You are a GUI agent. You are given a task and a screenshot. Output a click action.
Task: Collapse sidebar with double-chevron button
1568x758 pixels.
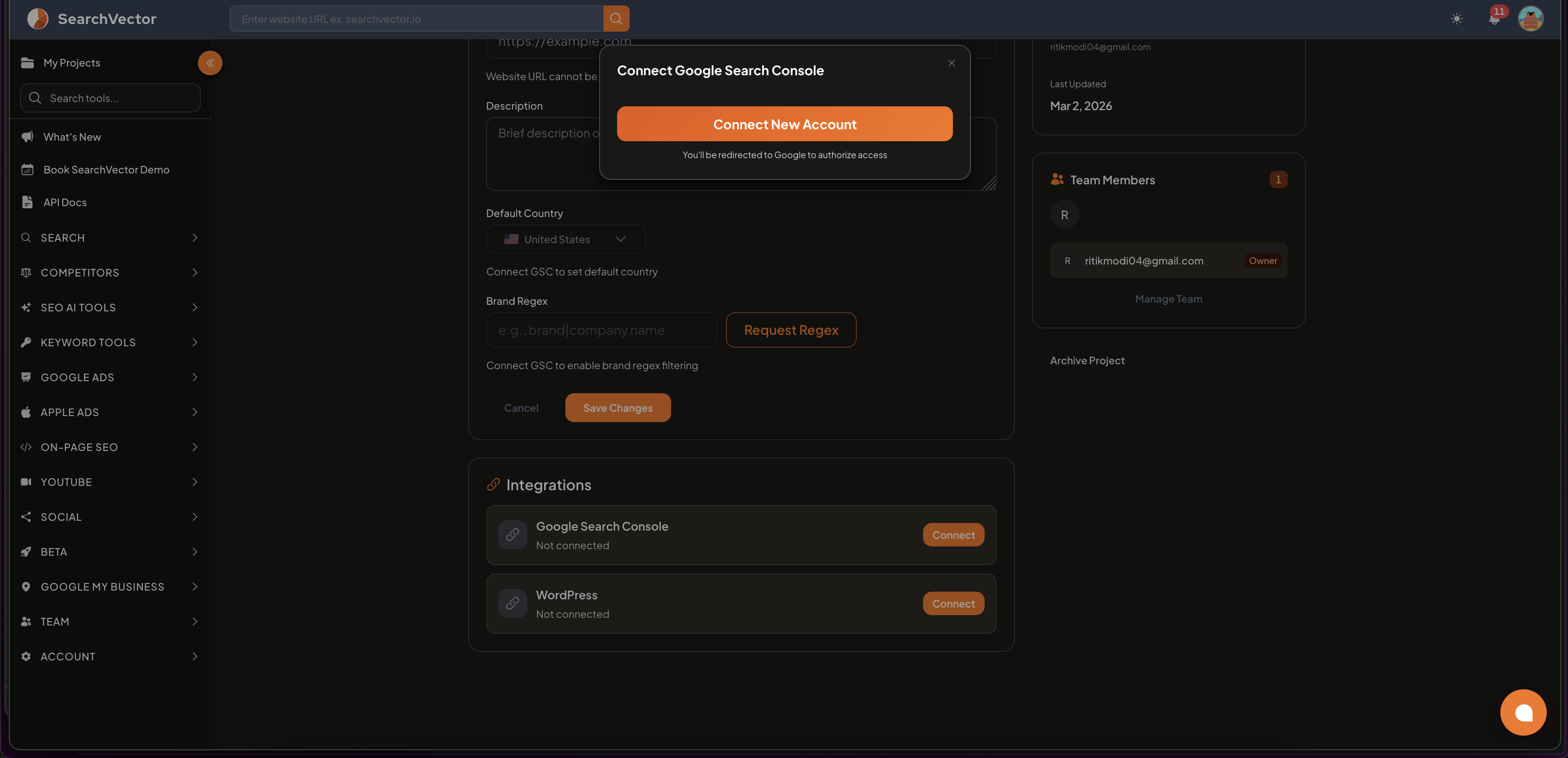pyautogui.click(x=210, y=63)
